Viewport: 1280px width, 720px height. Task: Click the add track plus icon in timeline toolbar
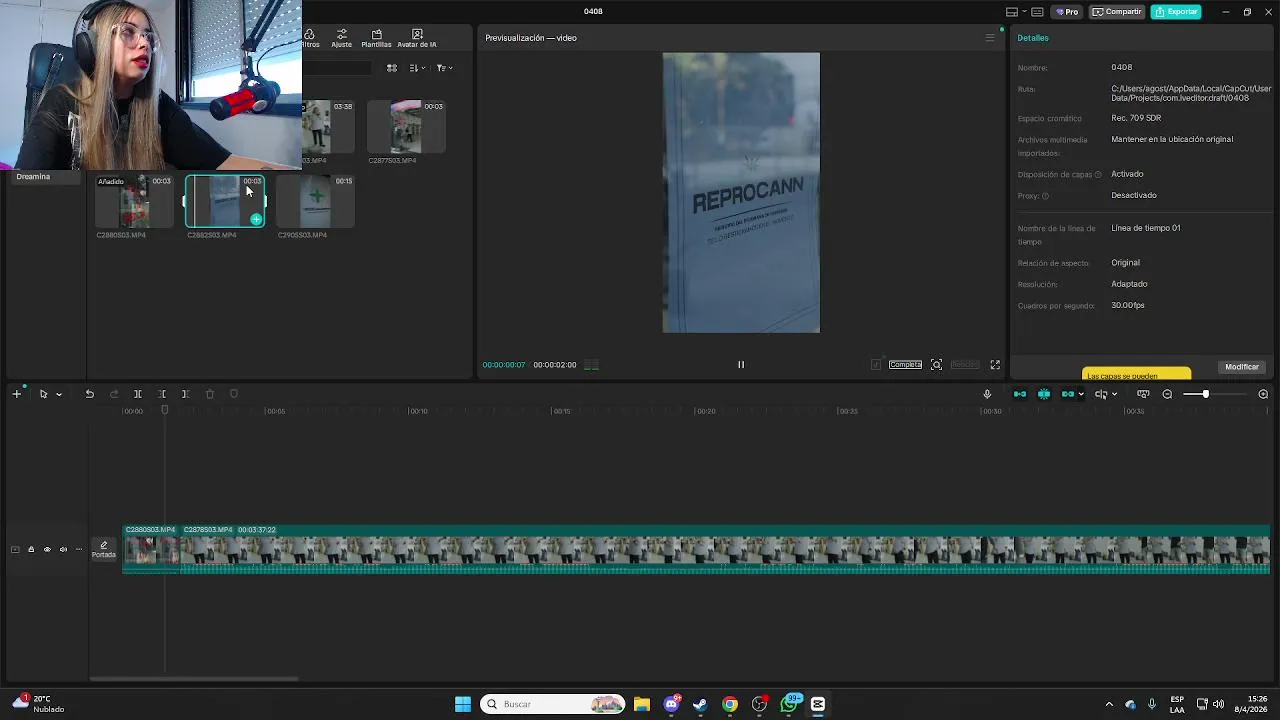pos(16,394)
